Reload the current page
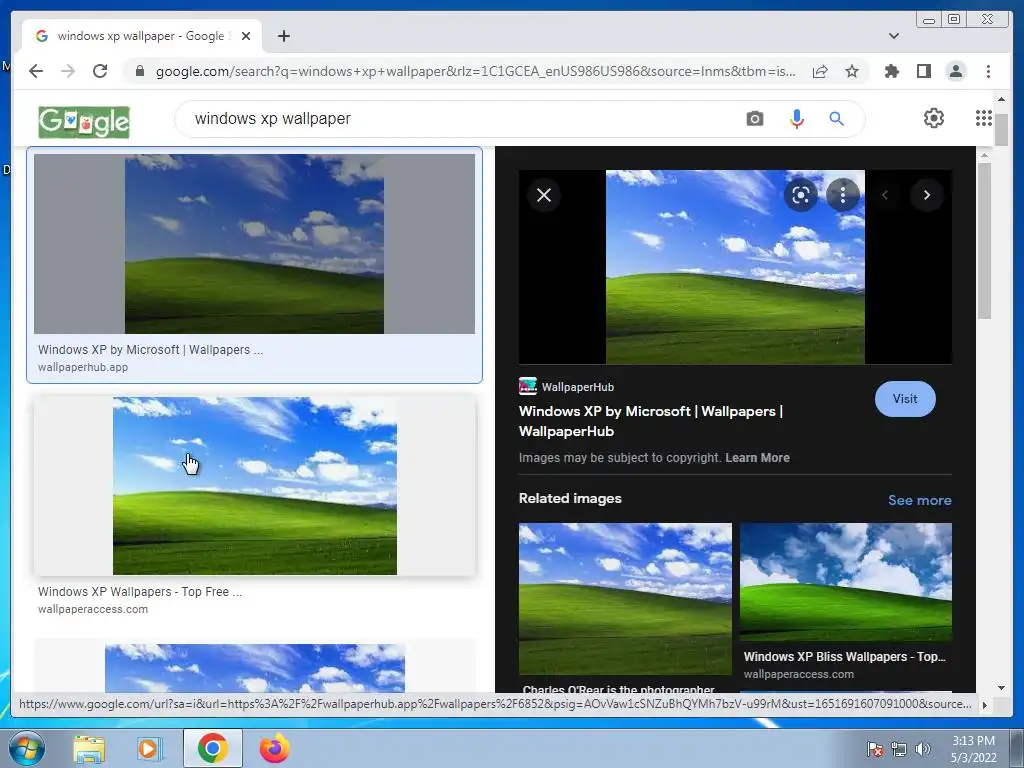Image resolution: width=1024 pixels, height=768 pixels. tap(100, 71)
